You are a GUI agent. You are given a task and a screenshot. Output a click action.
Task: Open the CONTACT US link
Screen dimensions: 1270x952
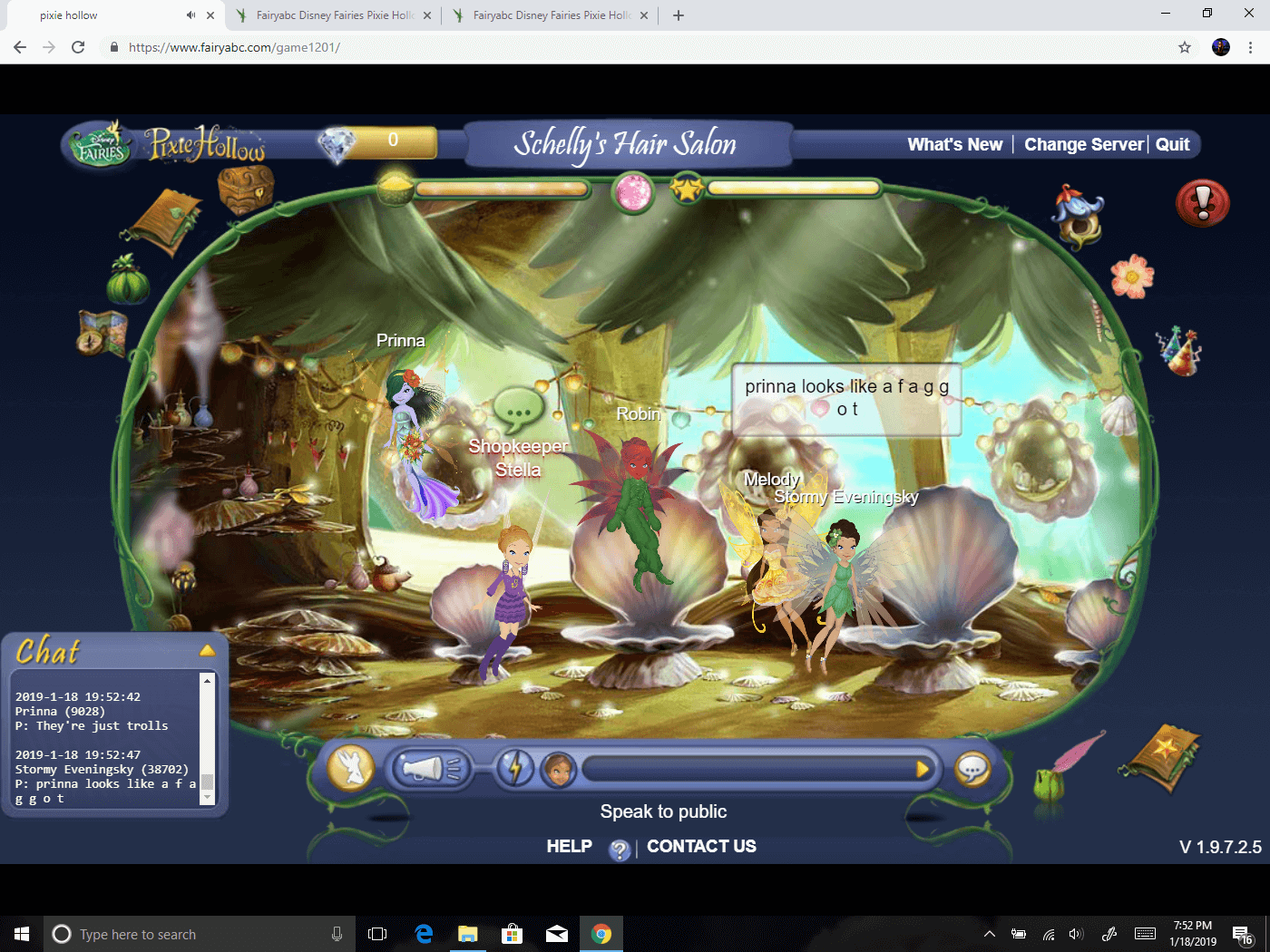point(701,846)
